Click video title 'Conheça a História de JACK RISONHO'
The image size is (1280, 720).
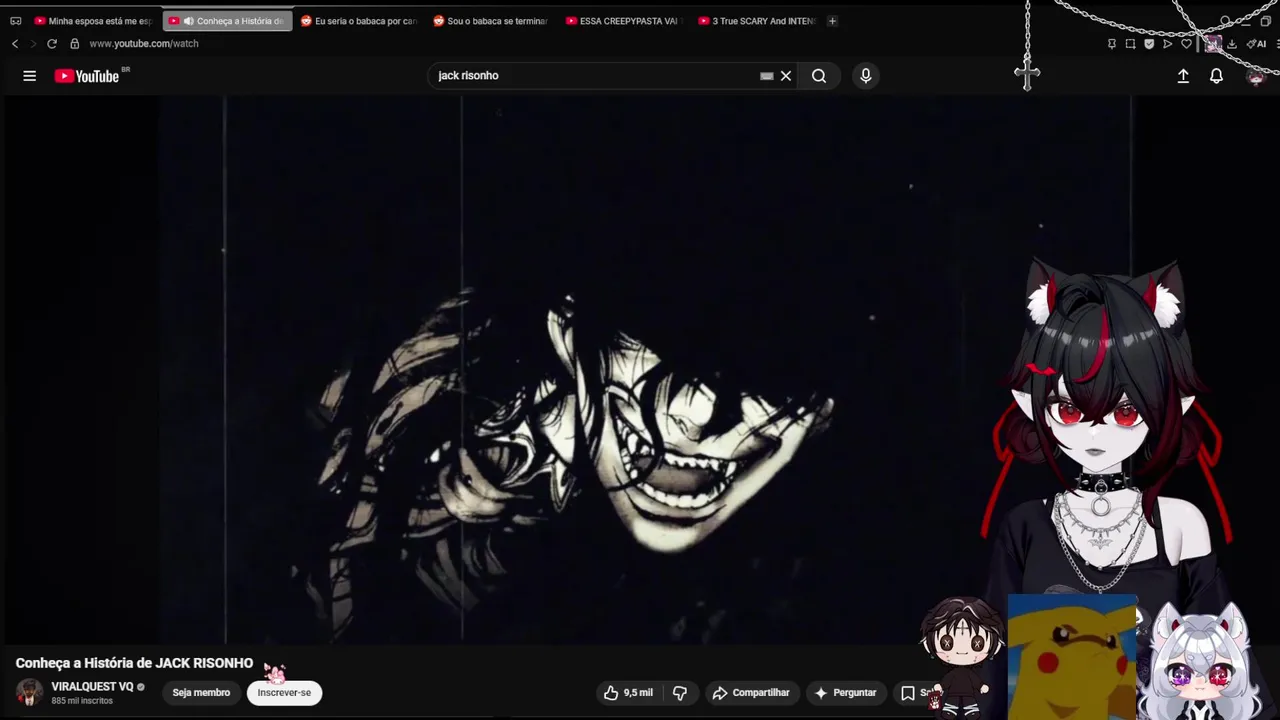coord(134,663)
